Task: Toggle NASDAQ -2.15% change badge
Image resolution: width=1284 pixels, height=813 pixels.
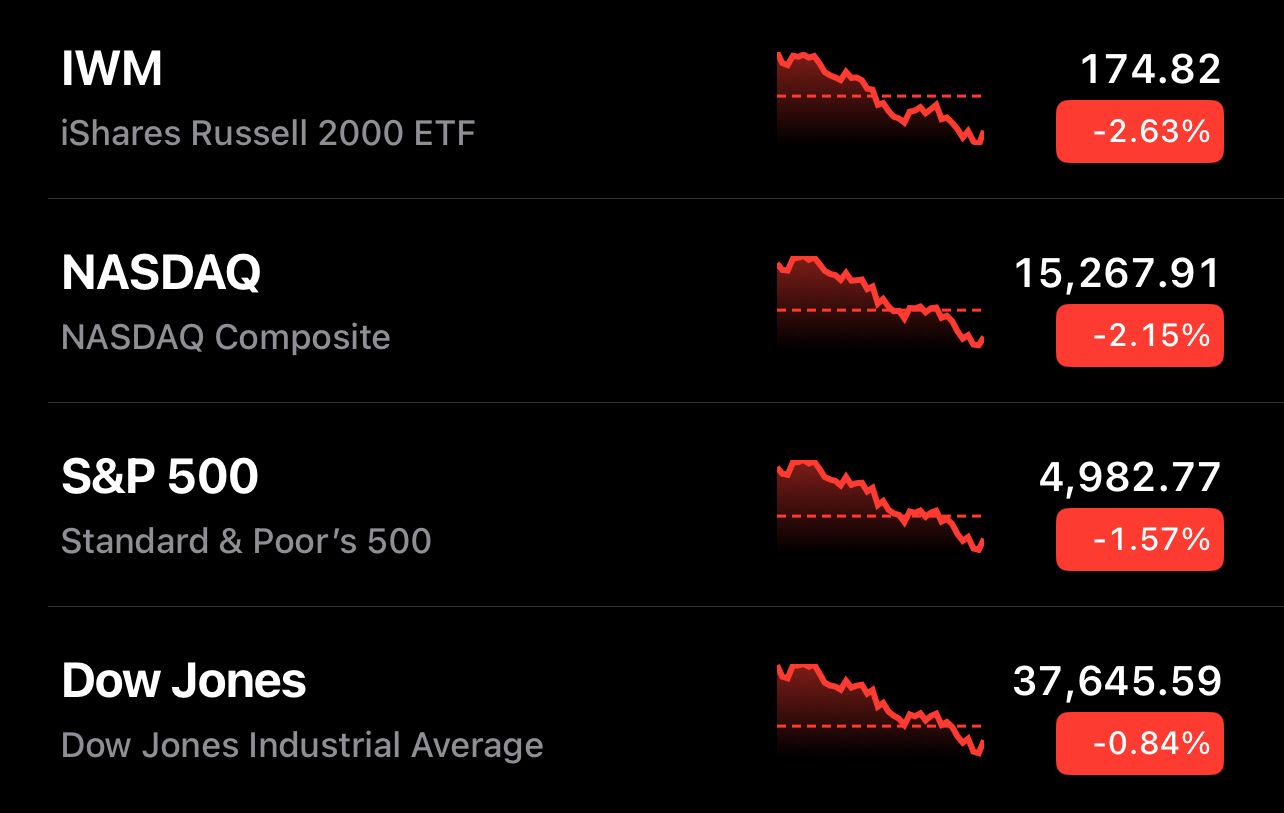Action: click(1140, 335)
